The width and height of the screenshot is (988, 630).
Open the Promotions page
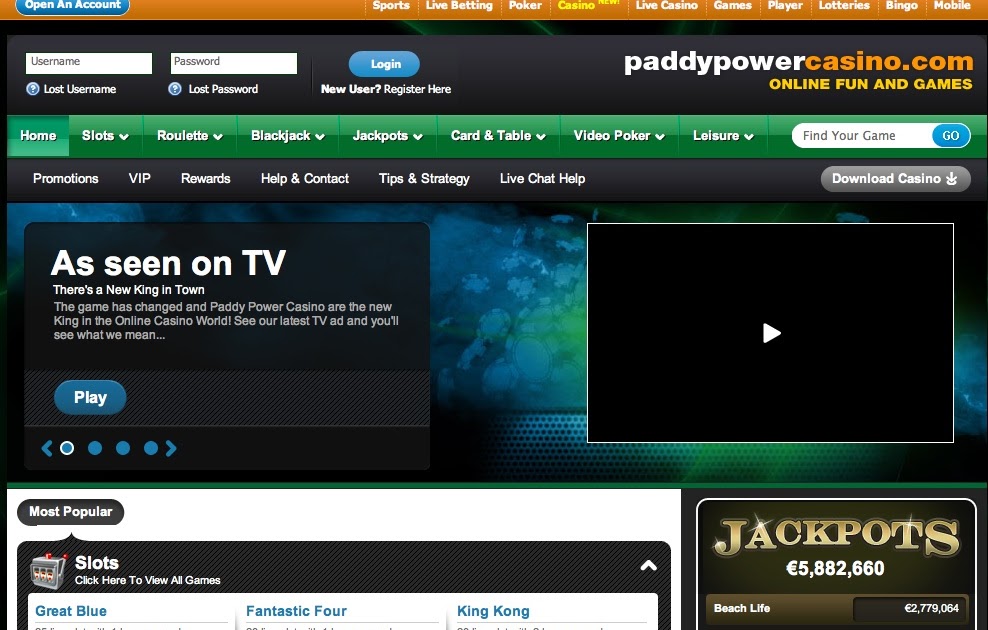(x=66, y=179)
